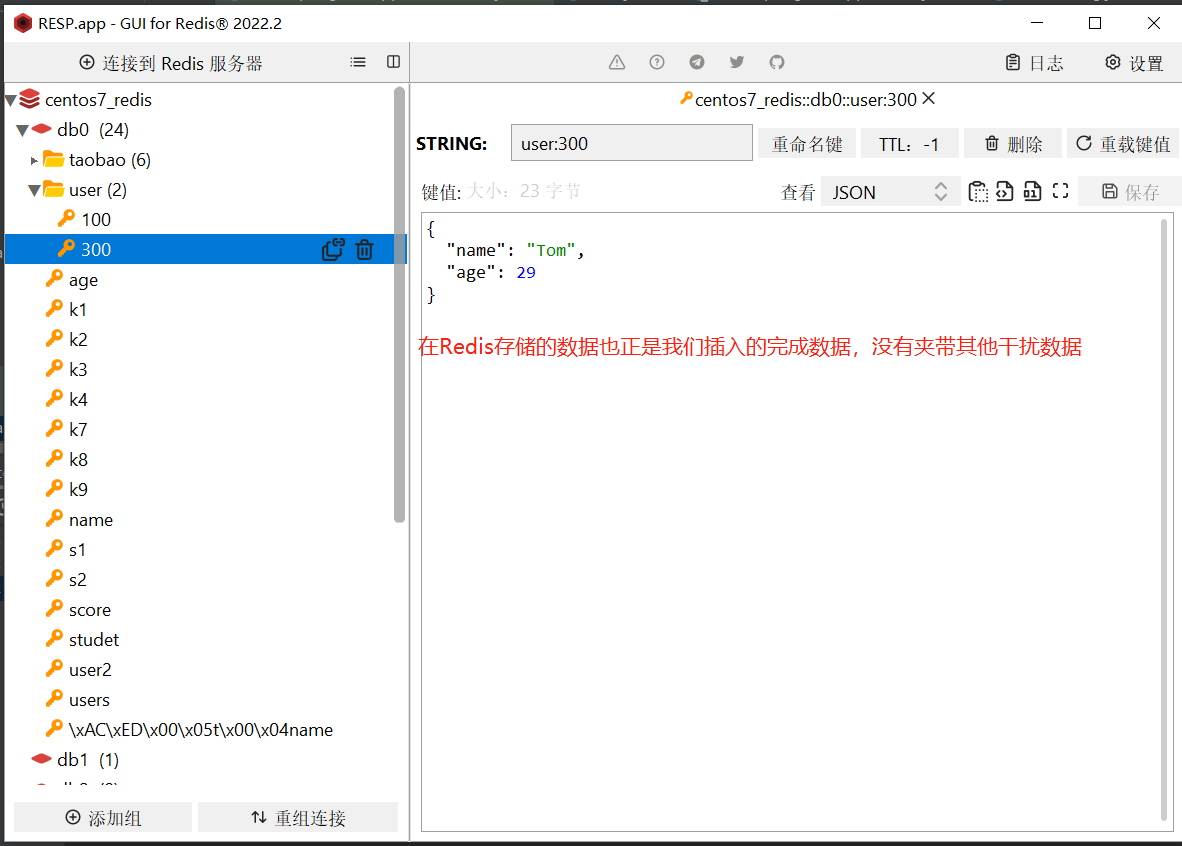This screenshot has width=1182, height=846.
Task: Collapse the user folder
Action: coord(34,190)
